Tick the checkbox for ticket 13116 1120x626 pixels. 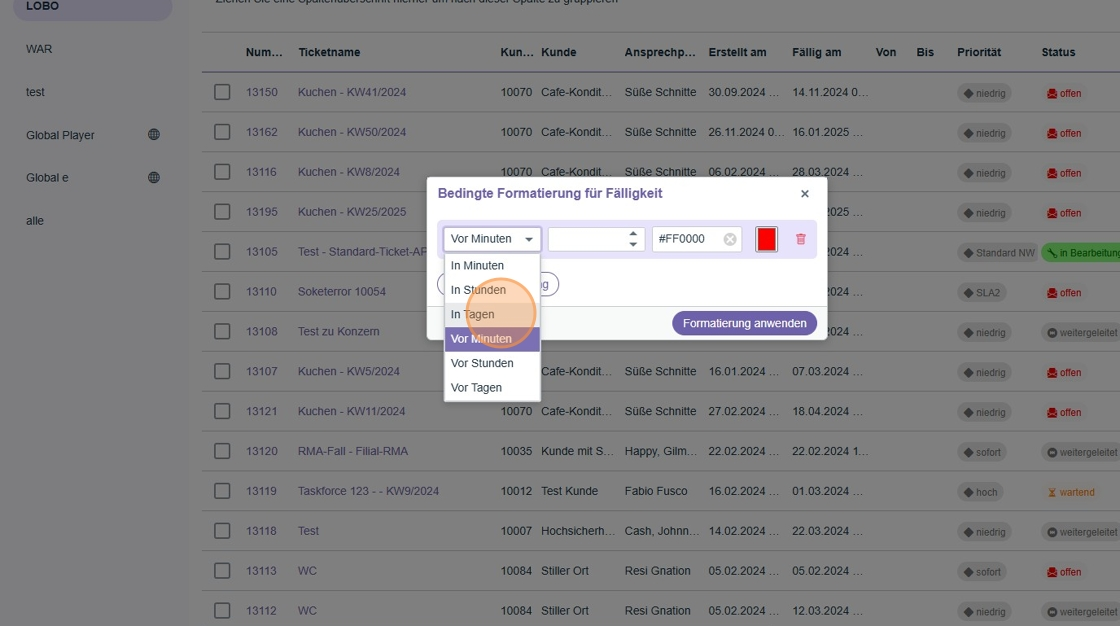pos(222,172)
